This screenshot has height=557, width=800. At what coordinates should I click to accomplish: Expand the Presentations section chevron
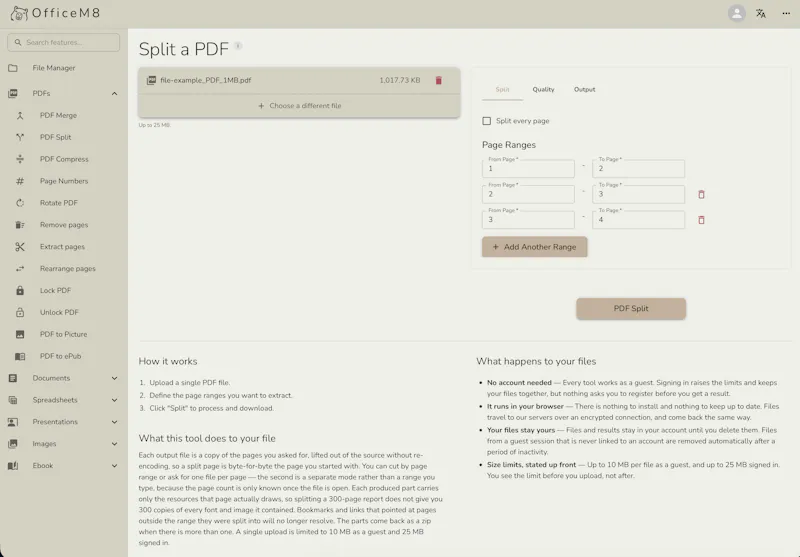(114, 422)
